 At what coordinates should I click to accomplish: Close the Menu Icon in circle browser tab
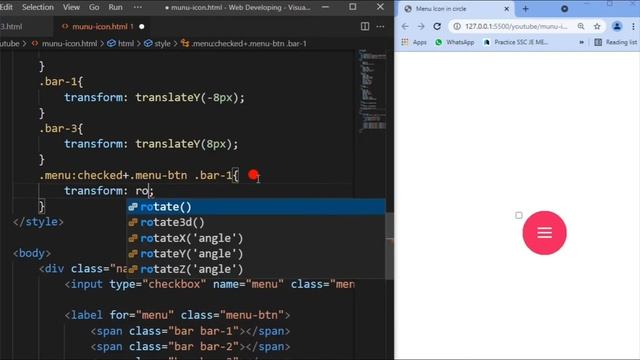[x=507, y=9]
